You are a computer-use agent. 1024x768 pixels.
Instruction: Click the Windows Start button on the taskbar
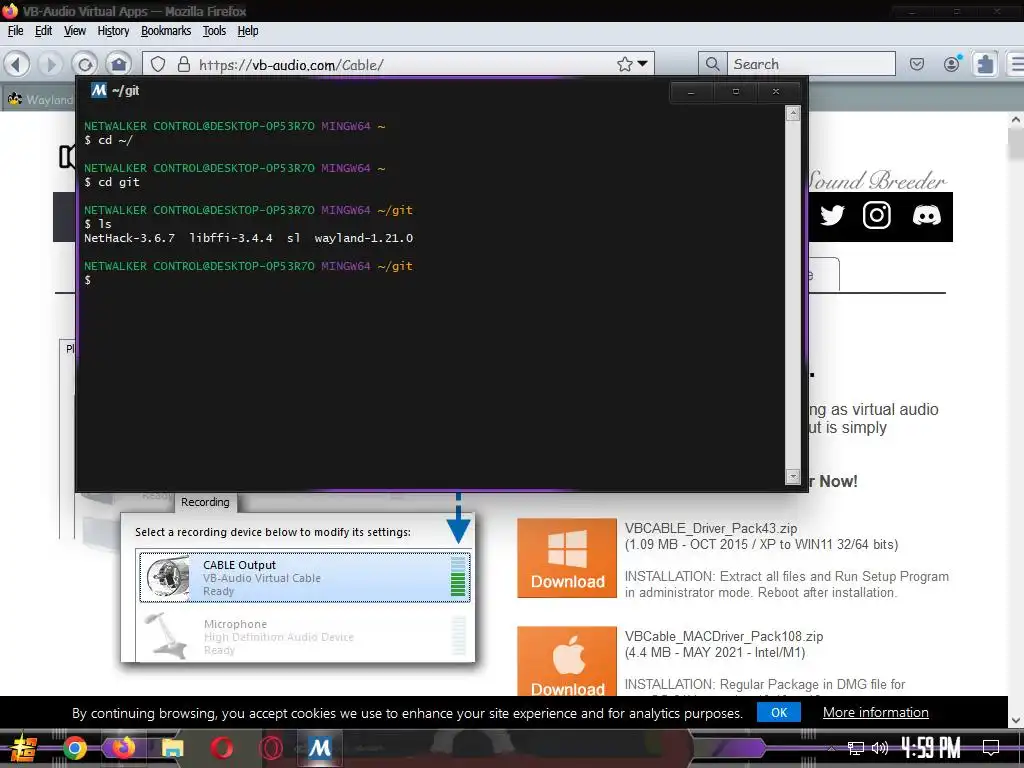23,748
